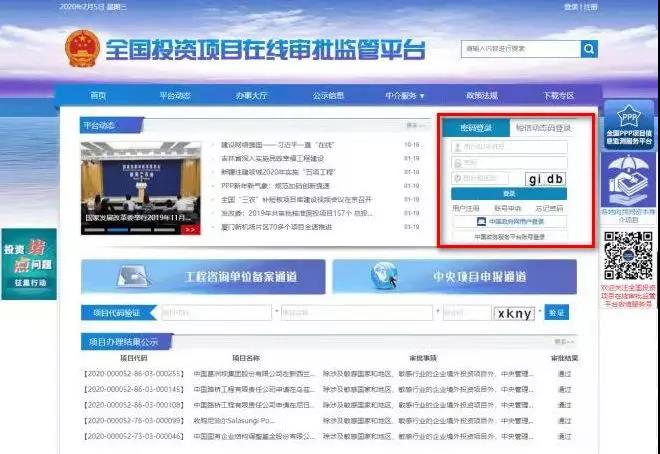Image resolution: width=660 pixels, height=454 pixels.
Task: Click the national emblem logo
Action: coord(82,49)
